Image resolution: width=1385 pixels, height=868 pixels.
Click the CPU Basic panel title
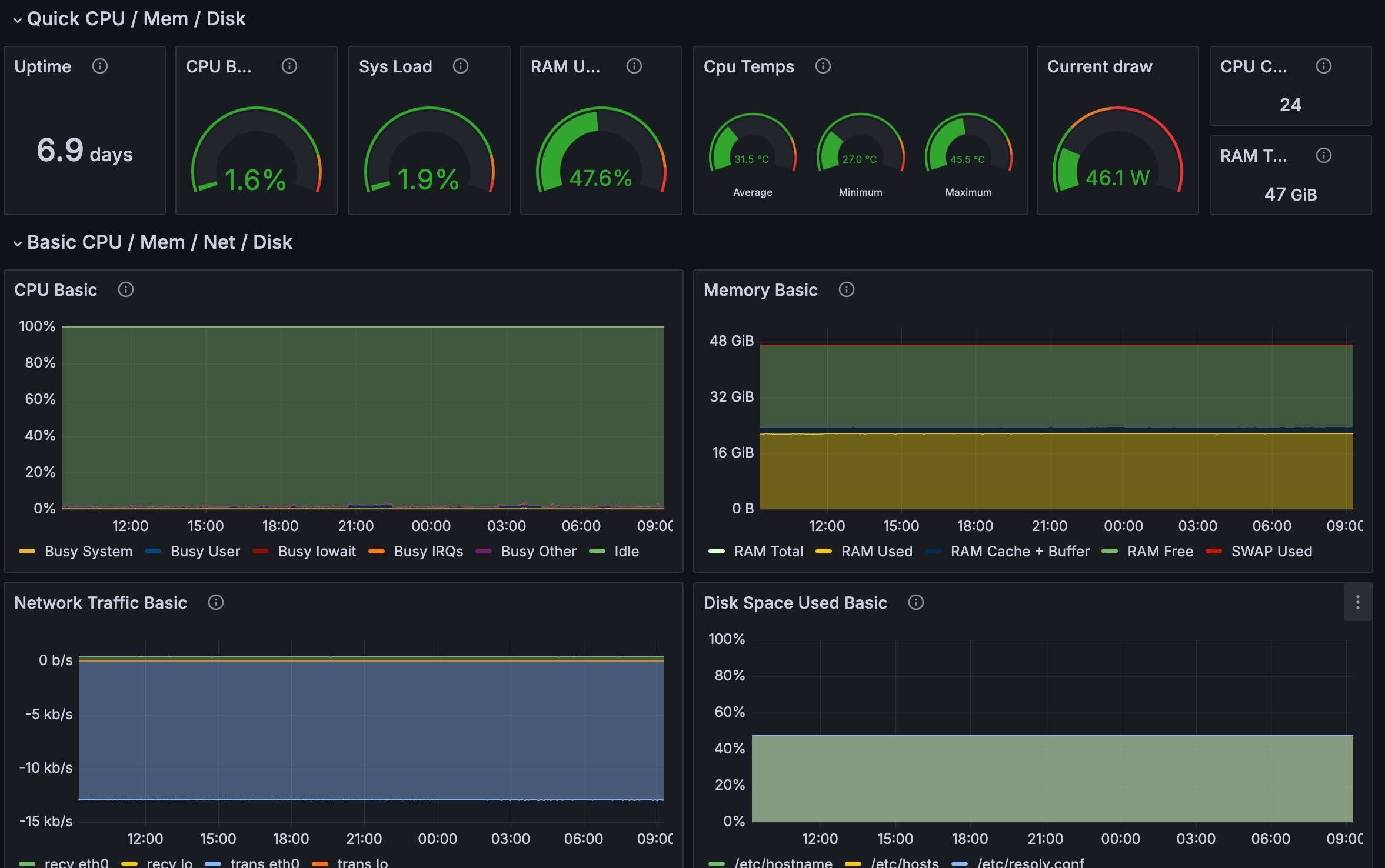point(55,290)
